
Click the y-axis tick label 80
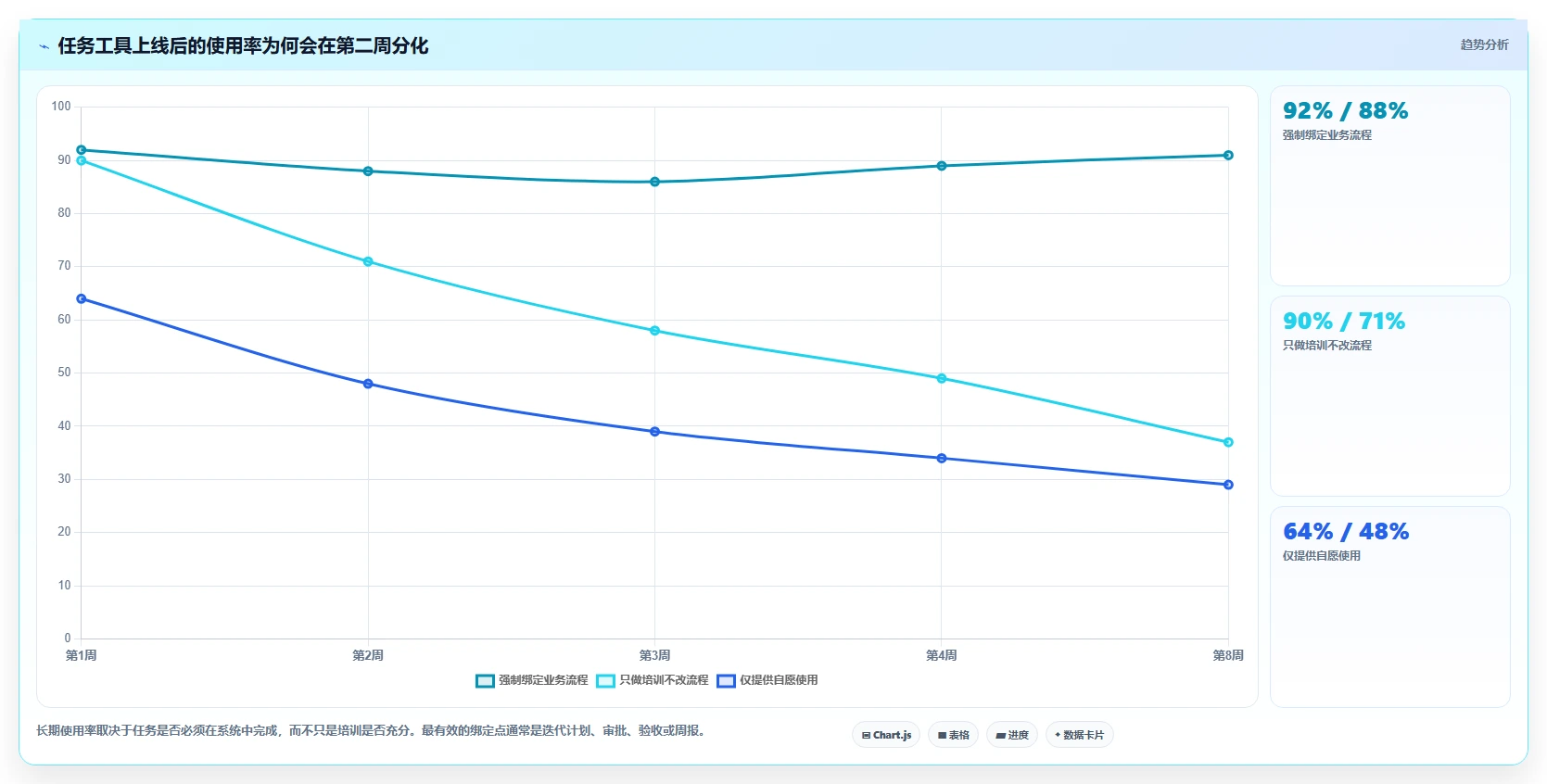point(64,213)
